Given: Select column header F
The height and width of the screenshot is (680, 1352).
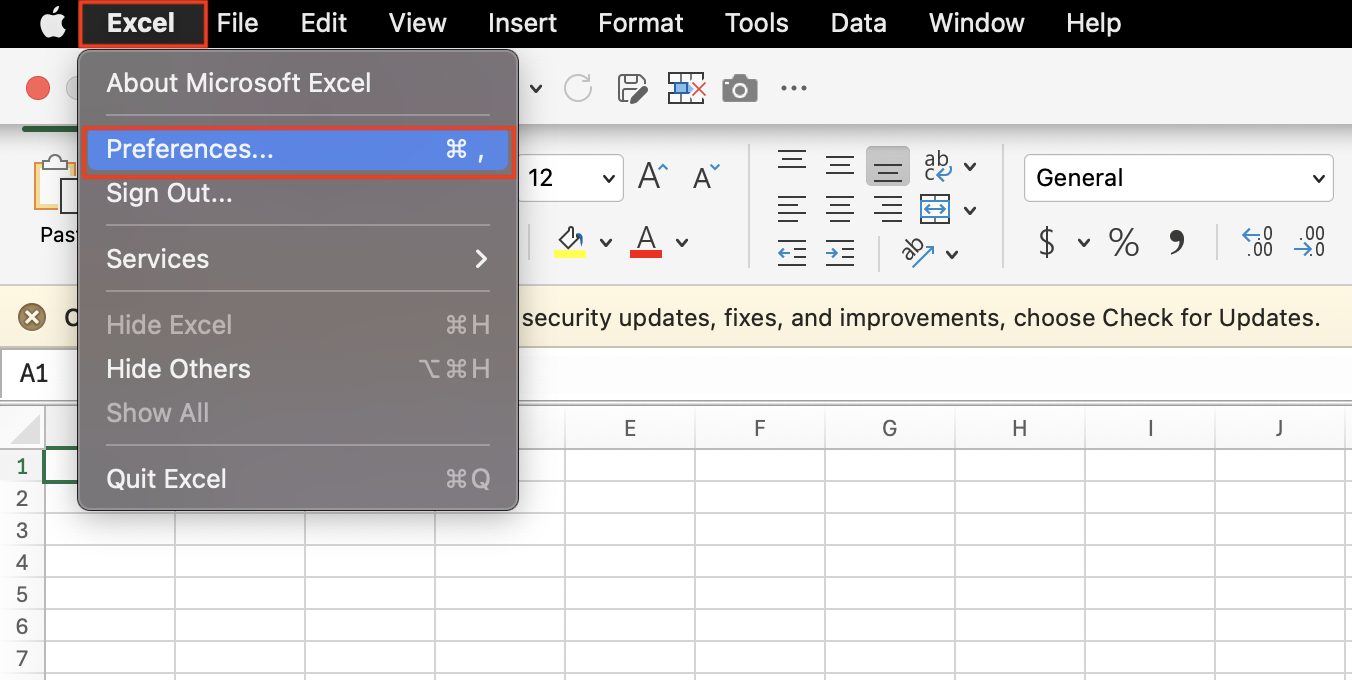Looking at the screenshot, I should (x=760, y=429).
